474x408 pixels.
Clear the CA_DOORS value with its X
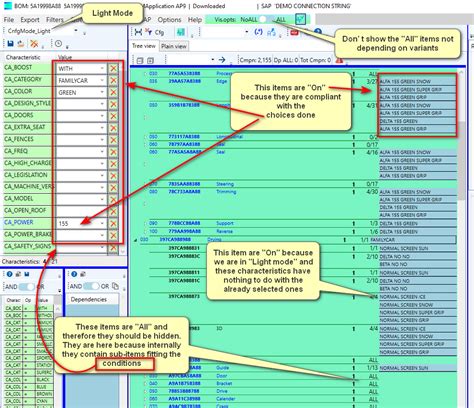(x=113, y=116)
